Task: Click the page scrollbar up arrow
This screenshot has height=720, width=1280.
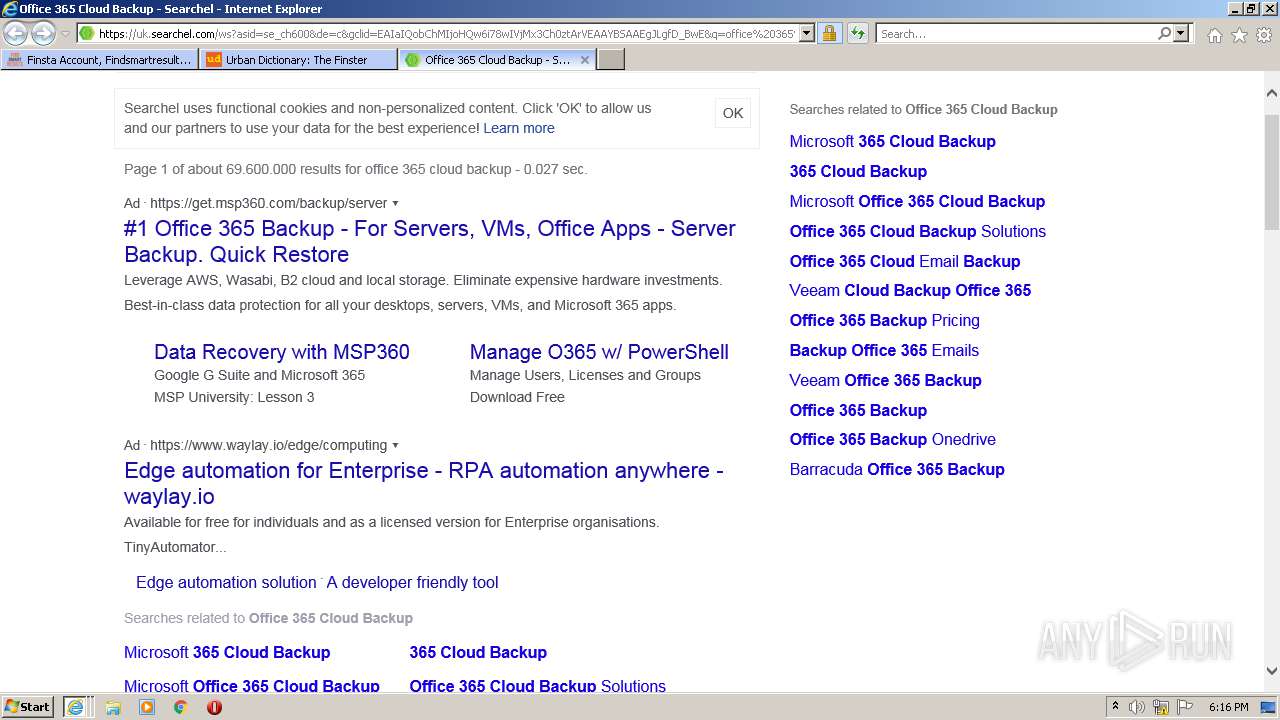Action: tap(1272, 93)
